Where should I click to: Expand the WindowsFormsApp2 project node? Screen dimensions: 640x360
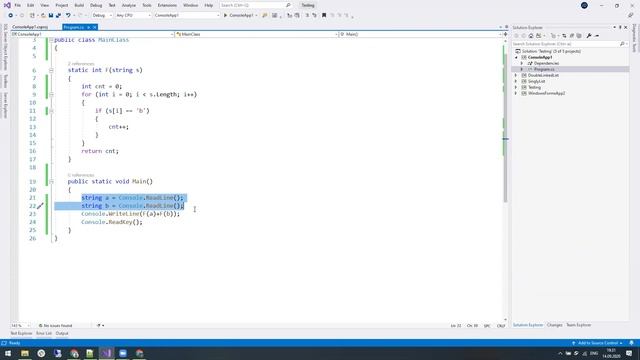[x=516, y=93]
